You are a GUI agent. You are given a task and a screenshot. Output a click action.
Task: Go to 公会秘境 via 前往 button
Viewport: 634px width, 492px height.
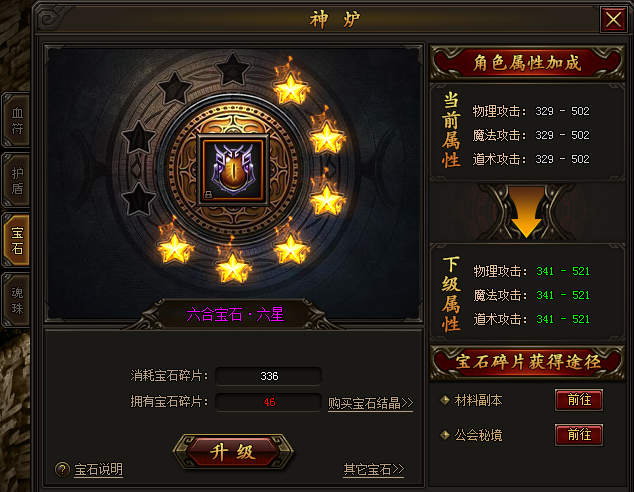(579, 435)
